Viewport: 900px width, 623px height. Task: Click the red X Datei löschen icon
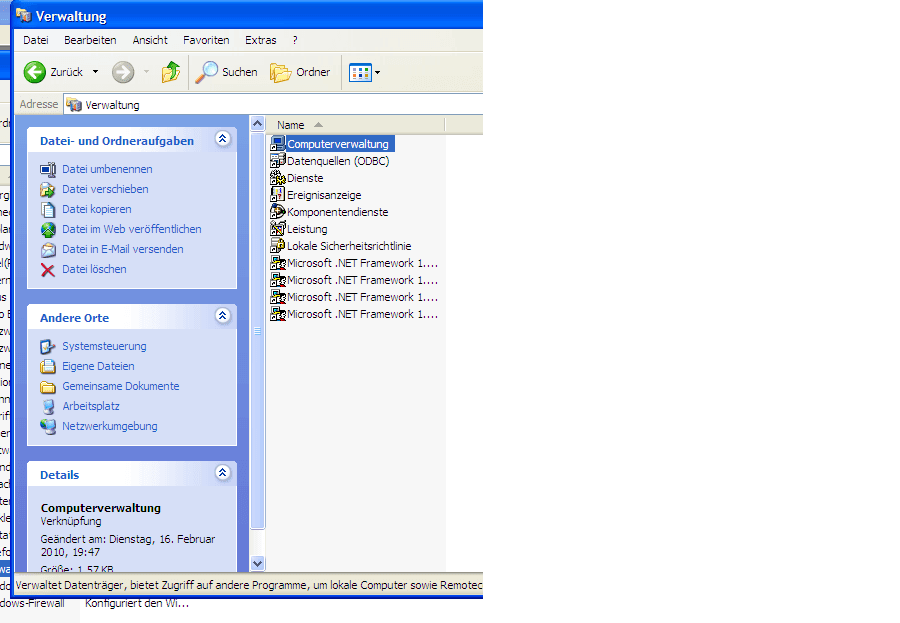(x=48, y=270)
